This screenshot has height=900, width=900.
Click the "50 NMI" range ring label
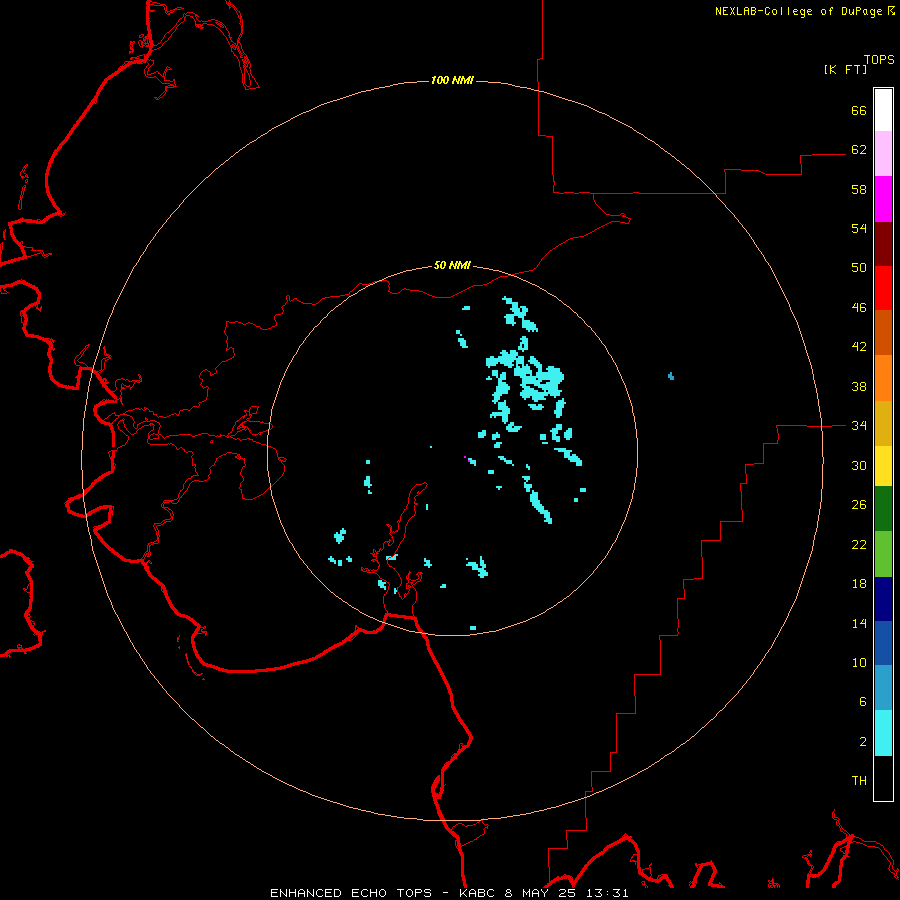(452, 265)
